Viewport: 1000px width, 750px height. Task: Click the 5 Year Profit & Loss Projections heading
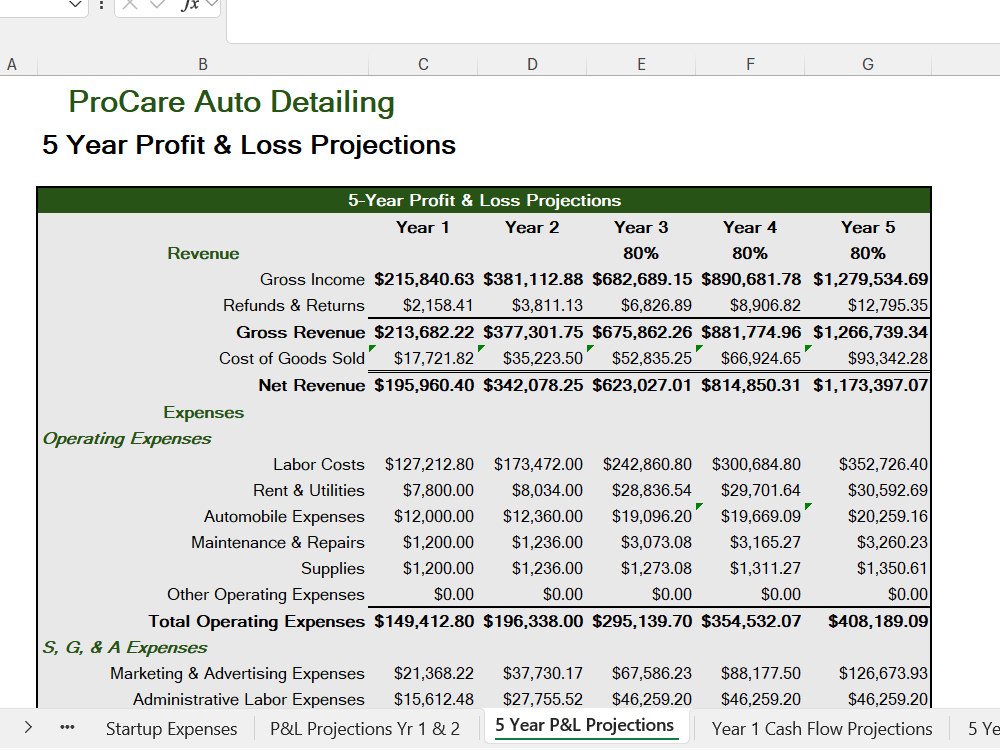pyautogui.click(x=249, y=145)
